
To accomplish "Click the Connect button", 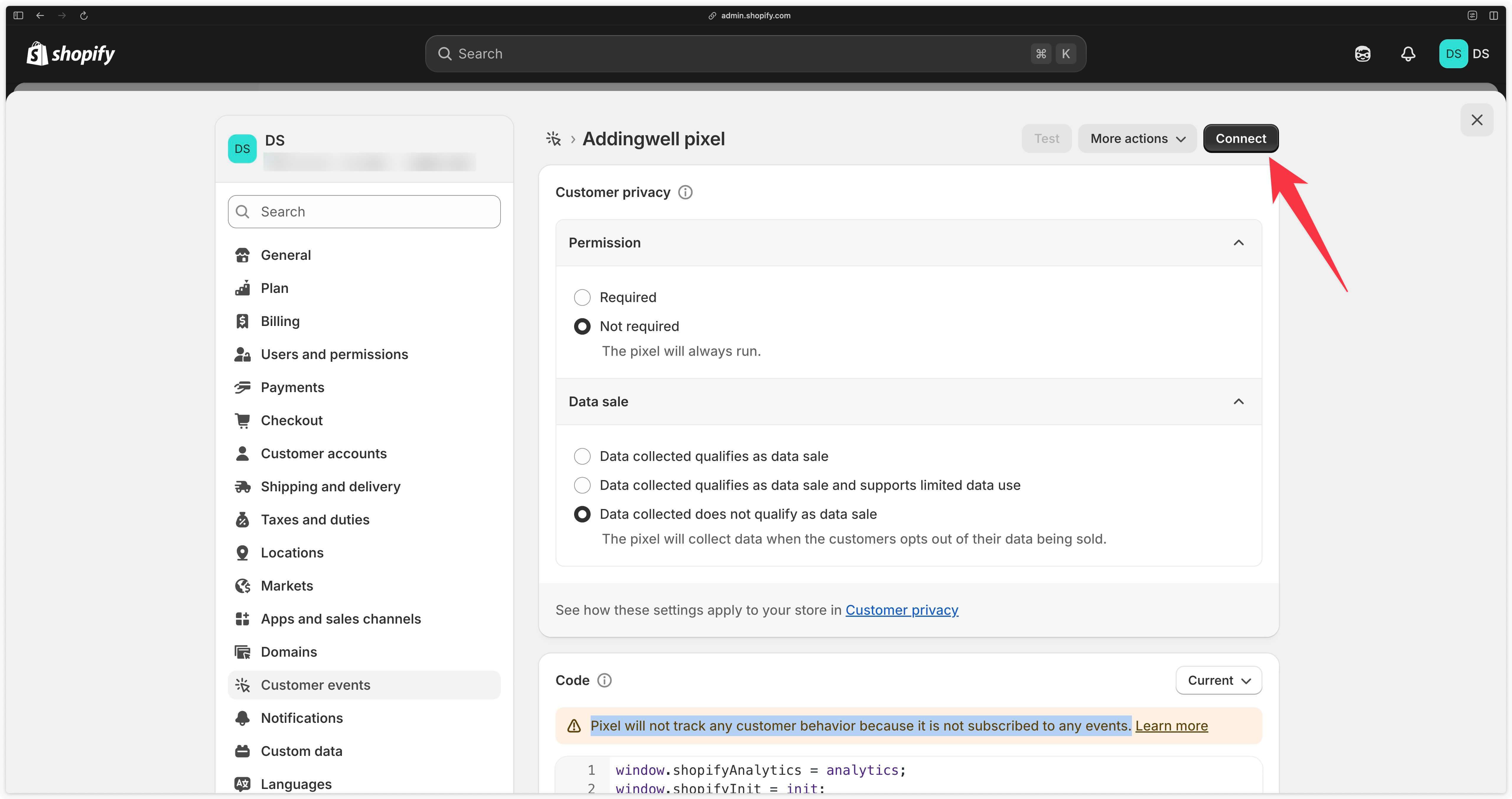I will [x=1240, y=138].
